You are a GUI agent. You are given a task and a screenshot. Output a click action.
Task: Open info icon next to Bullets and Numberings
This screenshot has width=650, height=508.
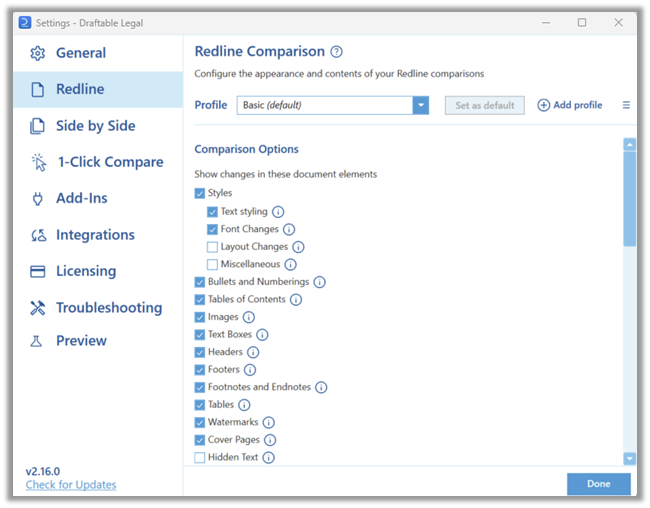tap(319, 282)
